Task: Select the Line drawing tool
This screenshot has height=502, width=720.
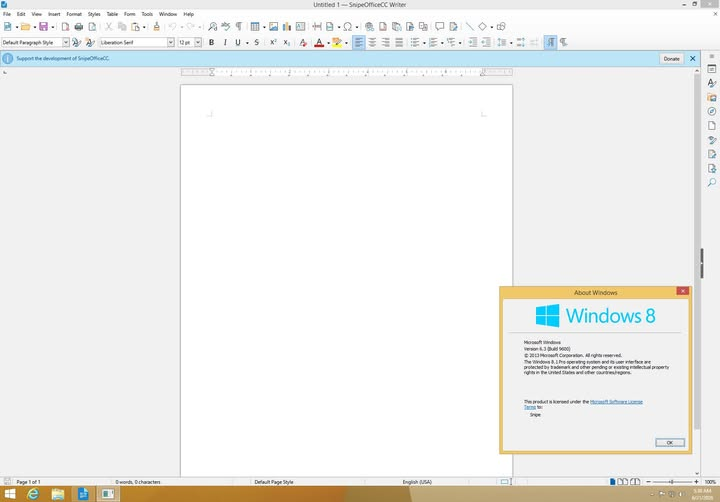Action: click(469, 27)
